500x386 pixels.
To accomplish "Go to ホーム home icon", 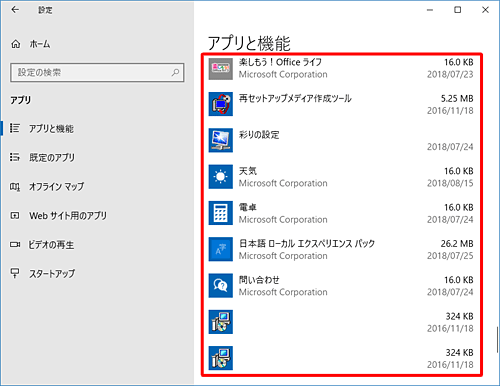I will click(16, 44).
